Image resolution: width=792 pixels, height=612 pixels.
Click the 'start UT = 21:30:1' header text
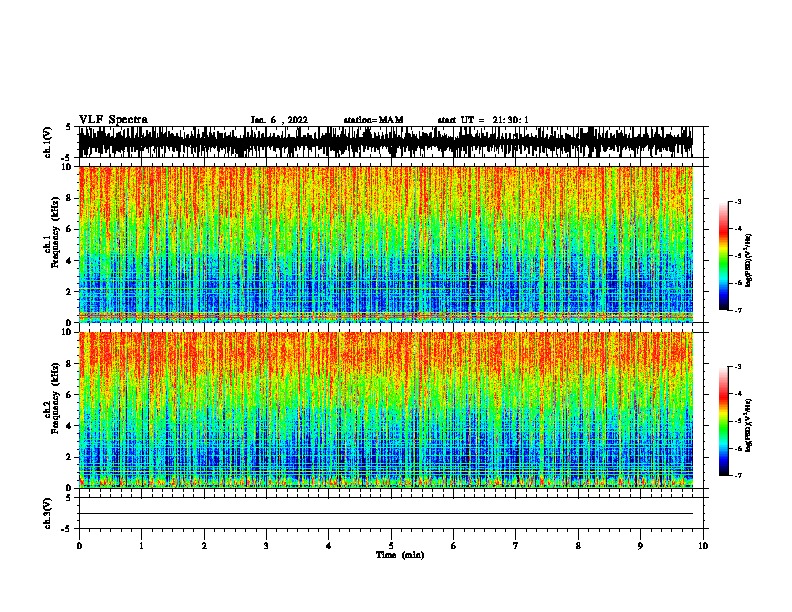pos(483,120)
